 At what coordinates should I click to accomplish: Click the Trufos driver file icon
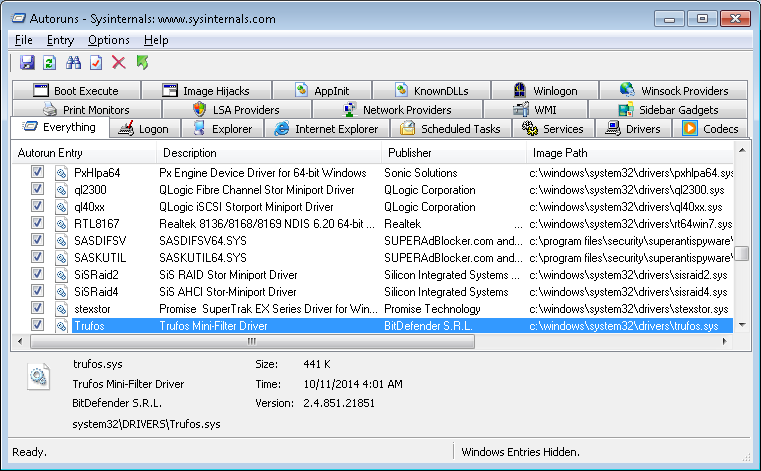pos(61,326)
